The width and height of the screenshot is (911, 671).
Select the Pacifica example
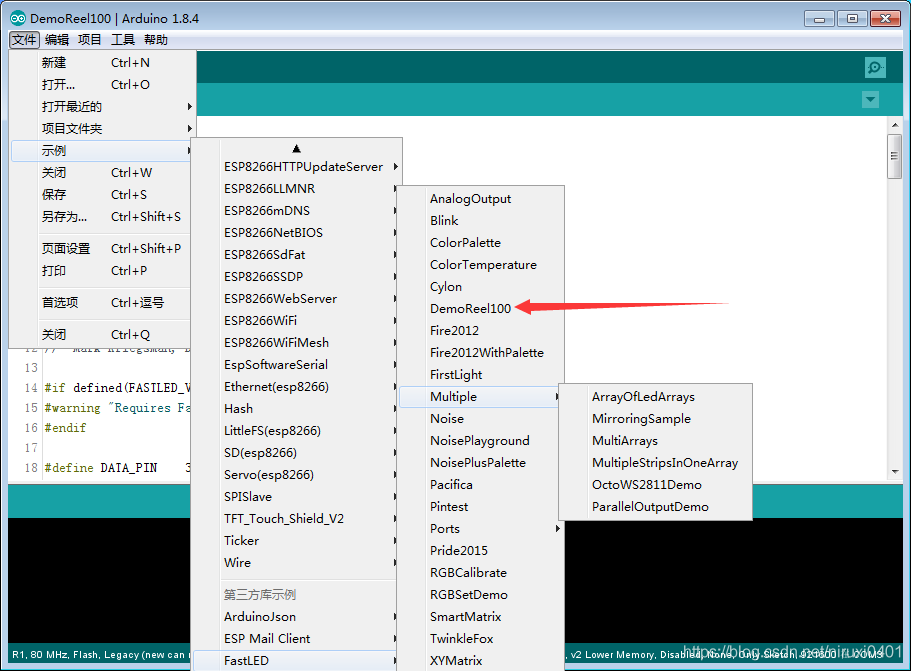[481, 485]
